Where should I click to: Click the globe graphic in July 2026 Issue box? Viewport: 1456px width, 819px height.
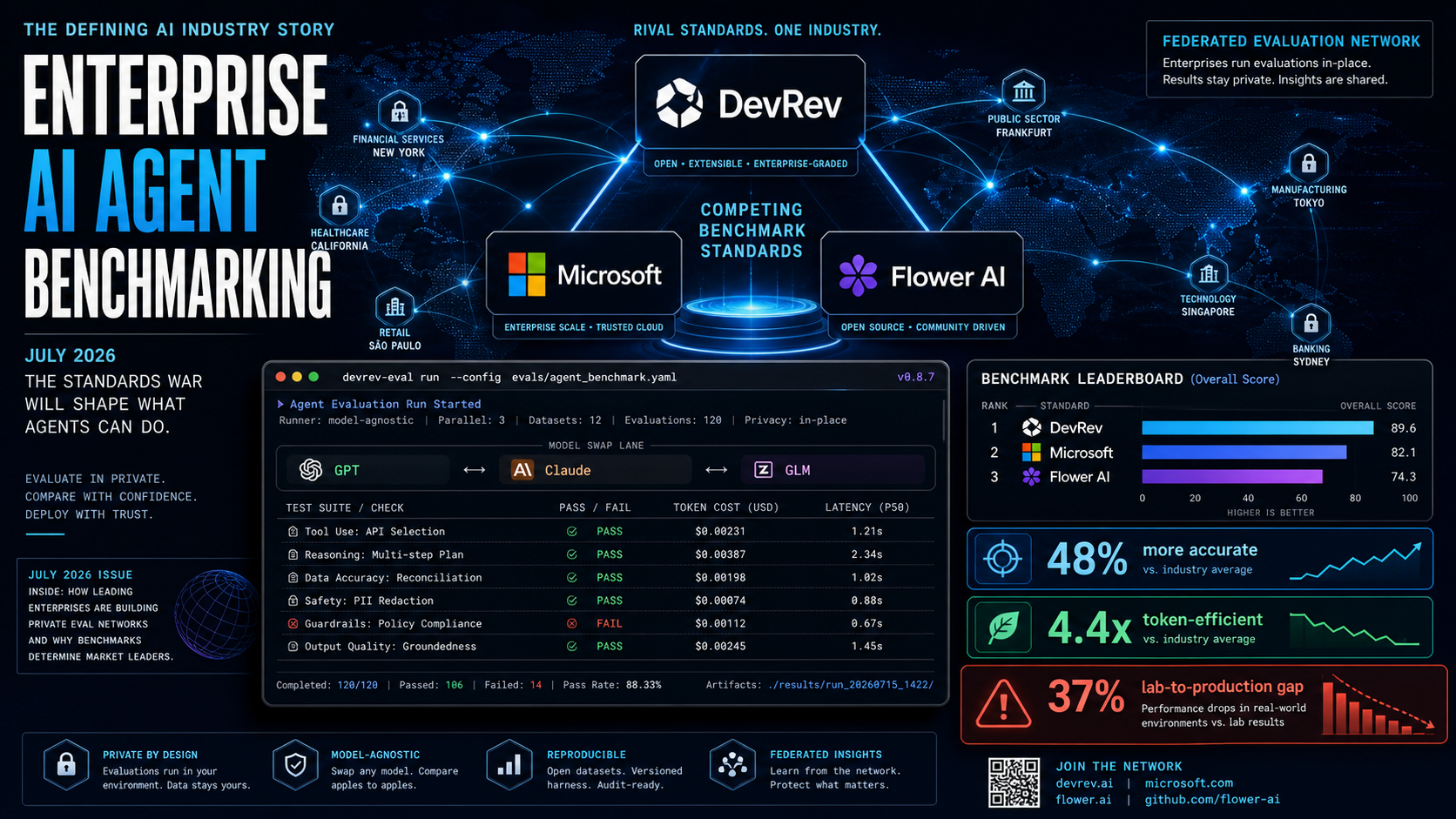[215, 615]
